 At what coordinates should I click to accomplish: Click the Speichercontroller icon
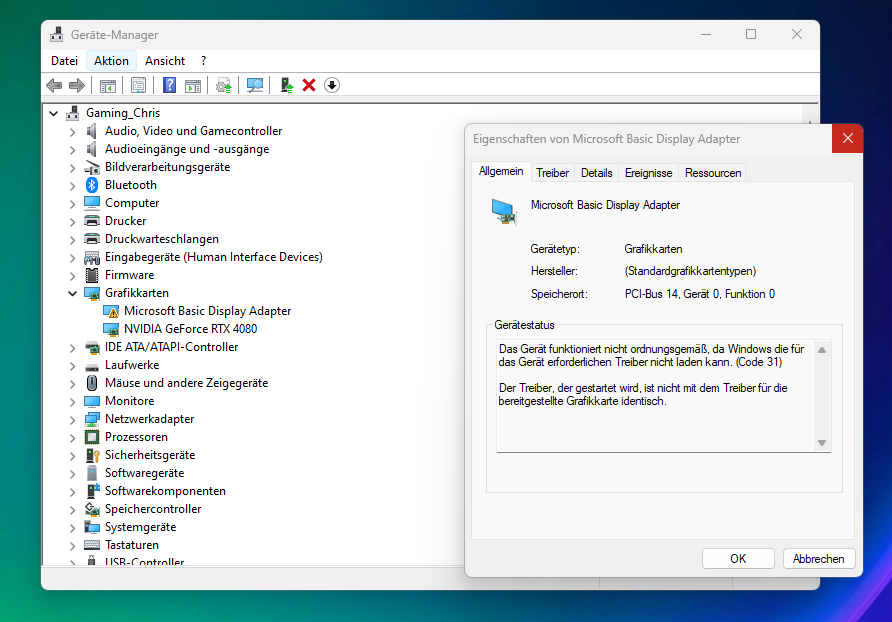point(92,509)
